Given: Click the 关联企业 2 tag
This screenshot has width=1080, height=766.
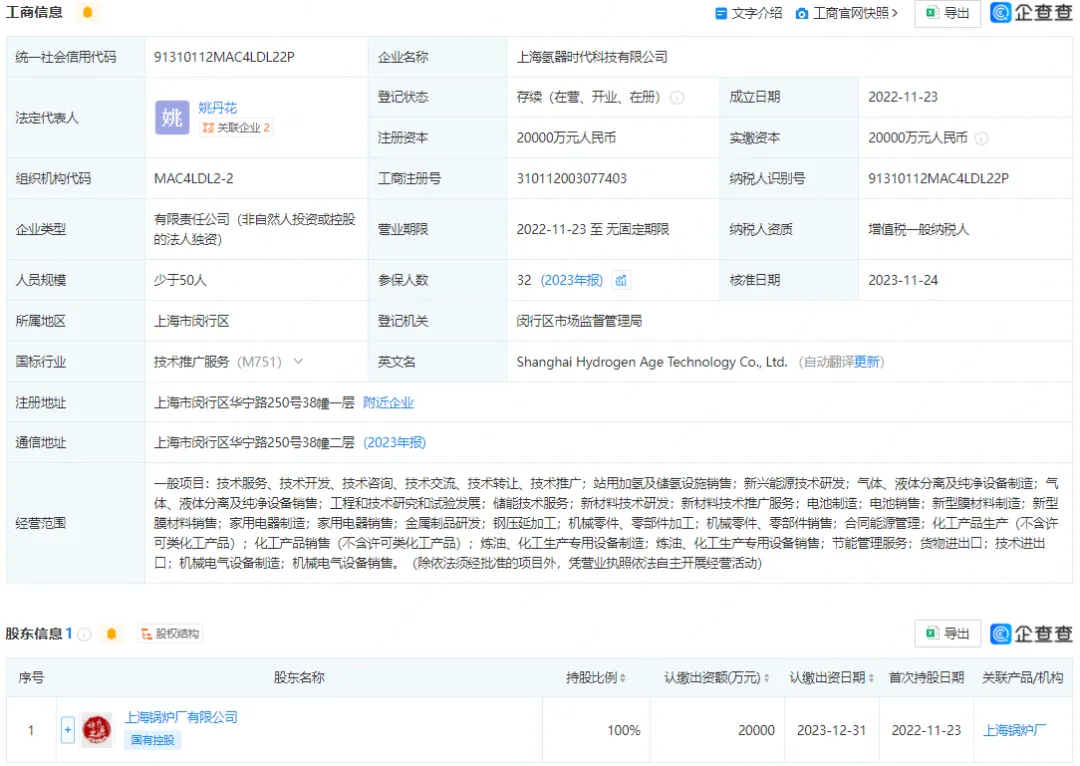Looking at the screenshot, I should (236, 127).
